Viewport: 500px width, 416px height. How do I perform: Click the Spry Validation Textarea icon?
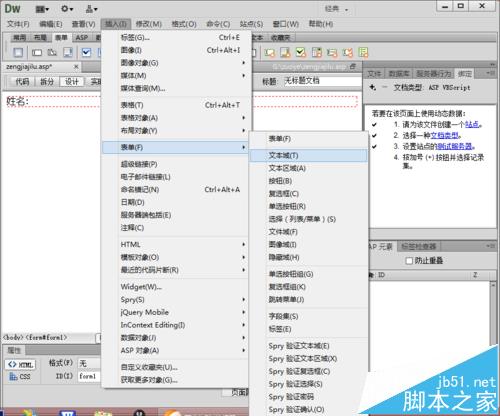pyautogui.click(x=285, y=52)
